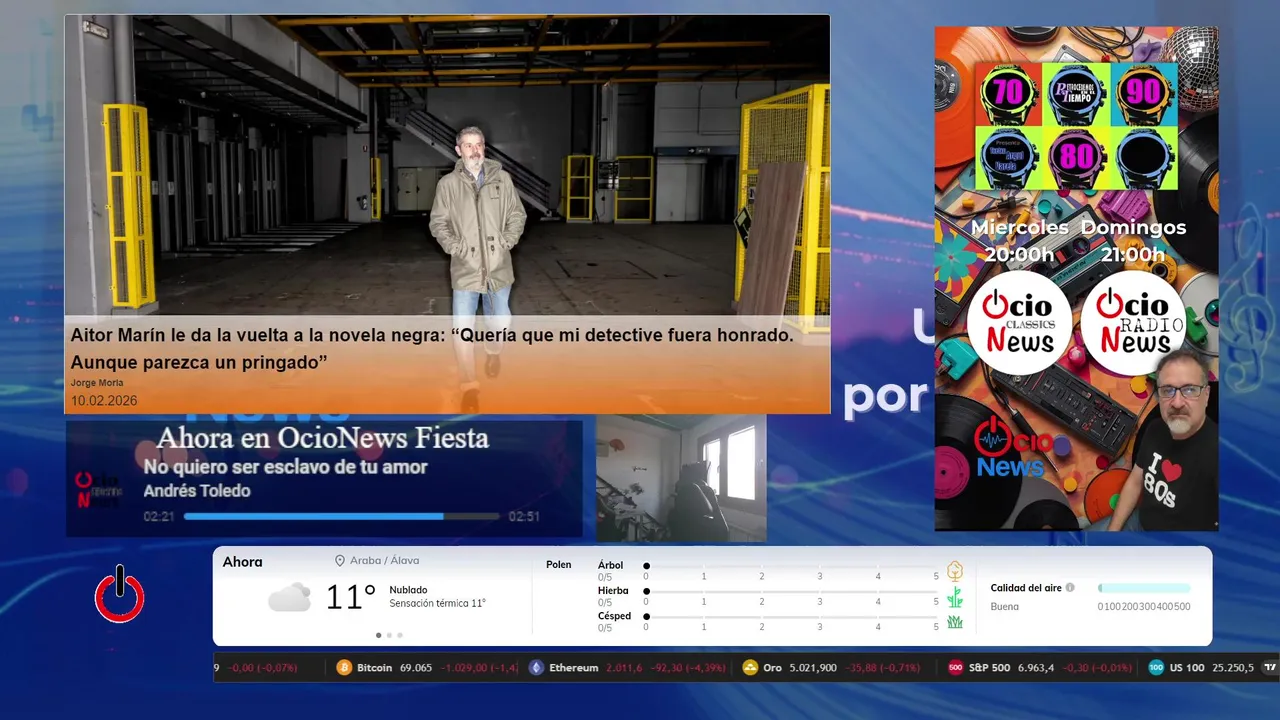The width and height of the screenshot is (1280, 720).
Task: Click the gold bars Oro icon
Action: pos(750,667)
